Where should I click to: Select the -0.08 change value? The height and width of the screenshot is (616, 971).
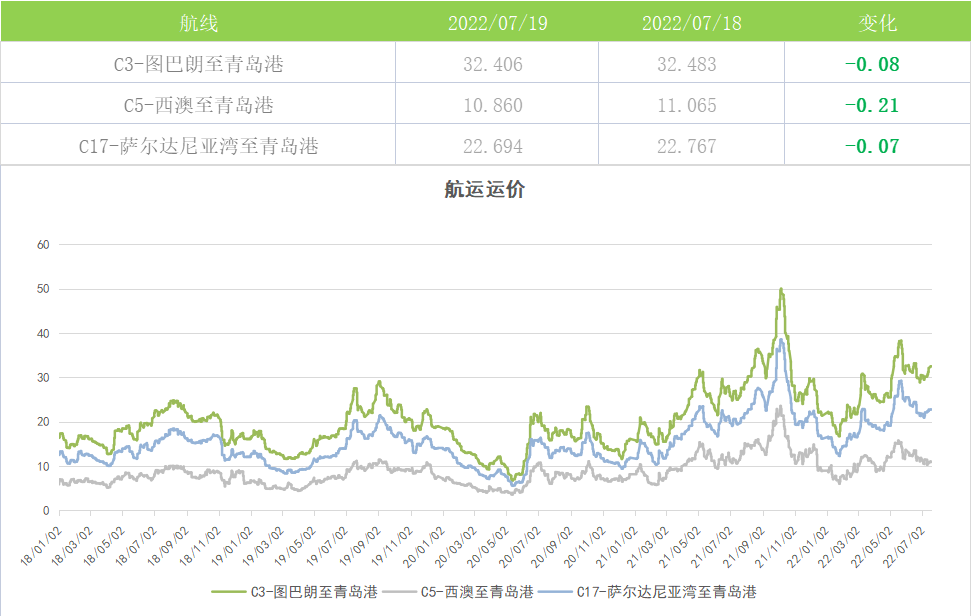click(x=872, y=65)
